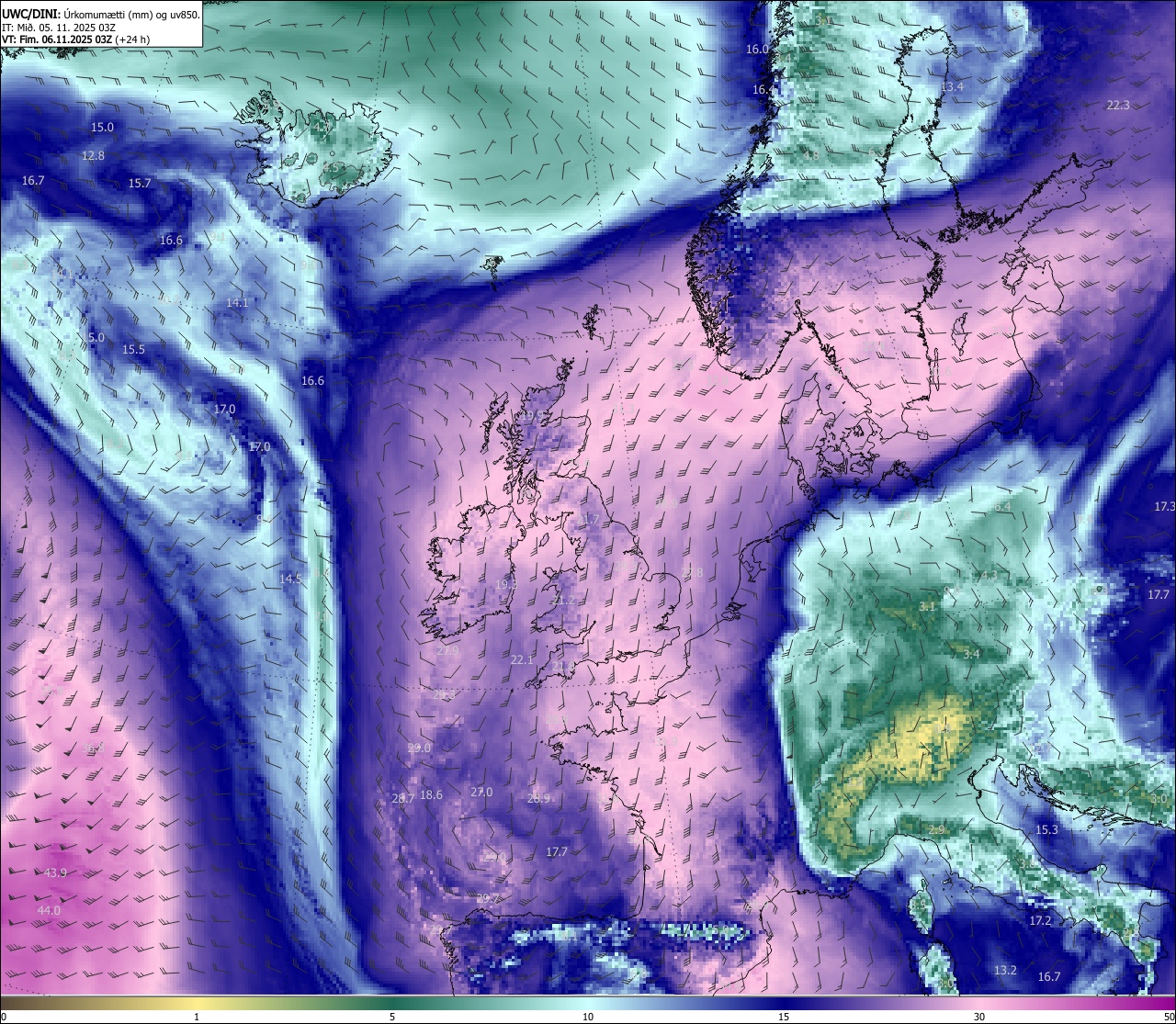This screenshot has width=1176, height=1024.
Task: Click the colorbar tick labeled 30
Action: (979, 1017)
